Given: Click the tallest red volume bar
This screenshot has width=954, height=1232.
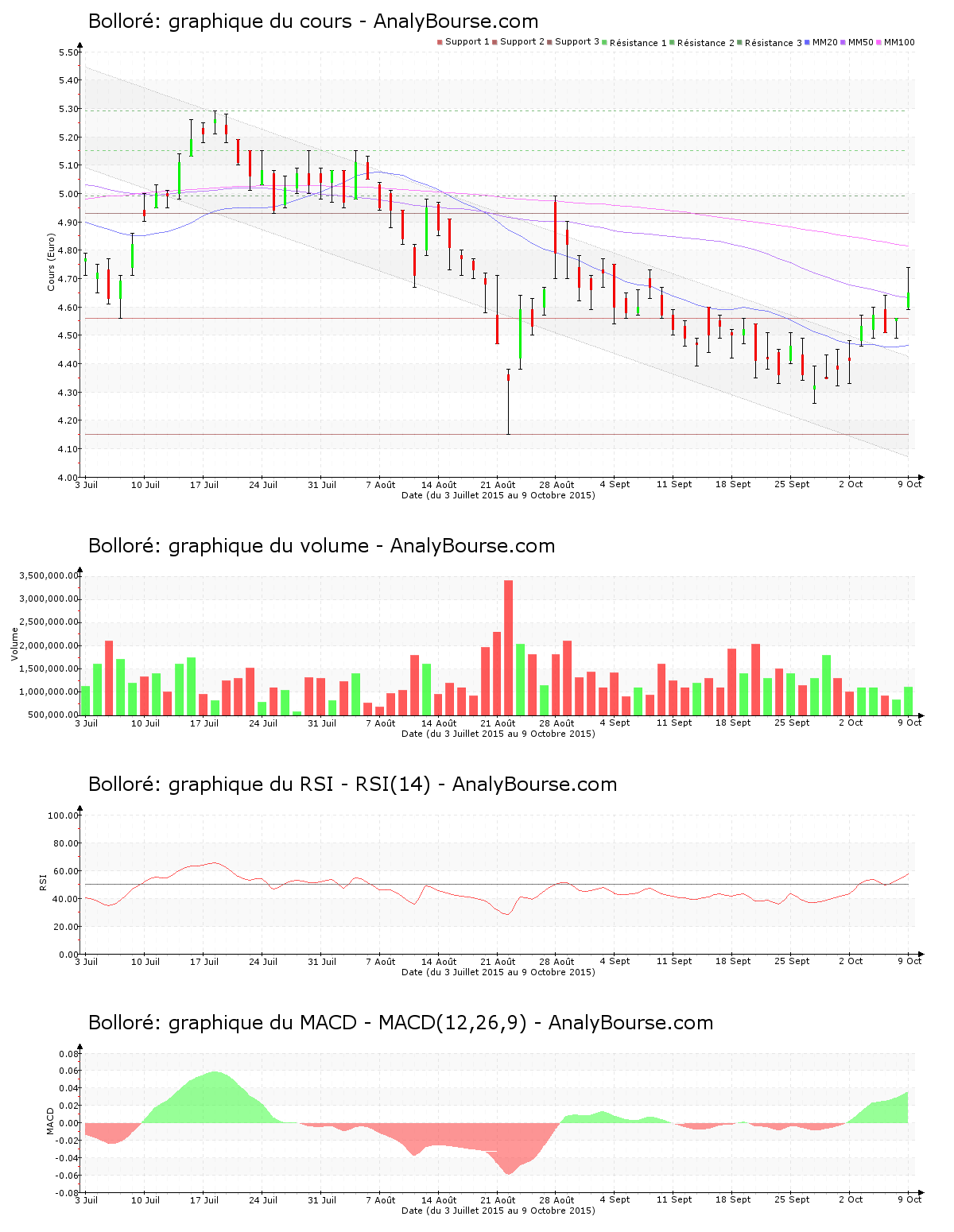Looking at the screenshot, I should tap(508, 648).
